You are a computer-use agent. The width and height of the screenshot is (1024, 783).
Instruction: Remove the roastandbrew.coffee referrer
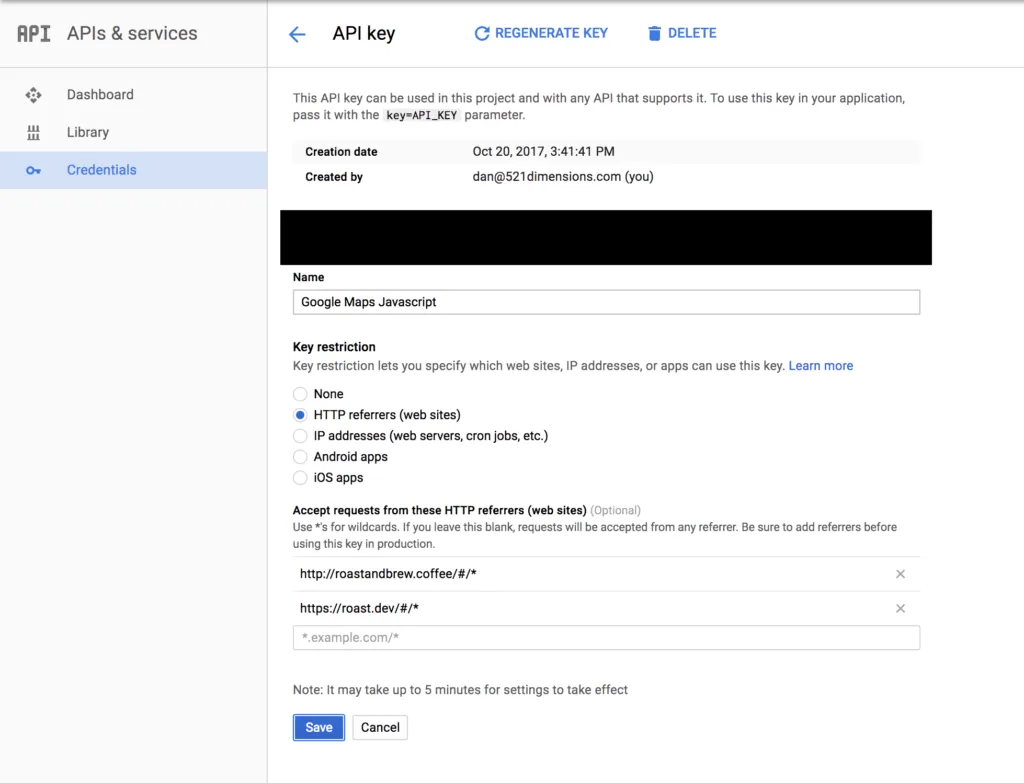point(900,574)
